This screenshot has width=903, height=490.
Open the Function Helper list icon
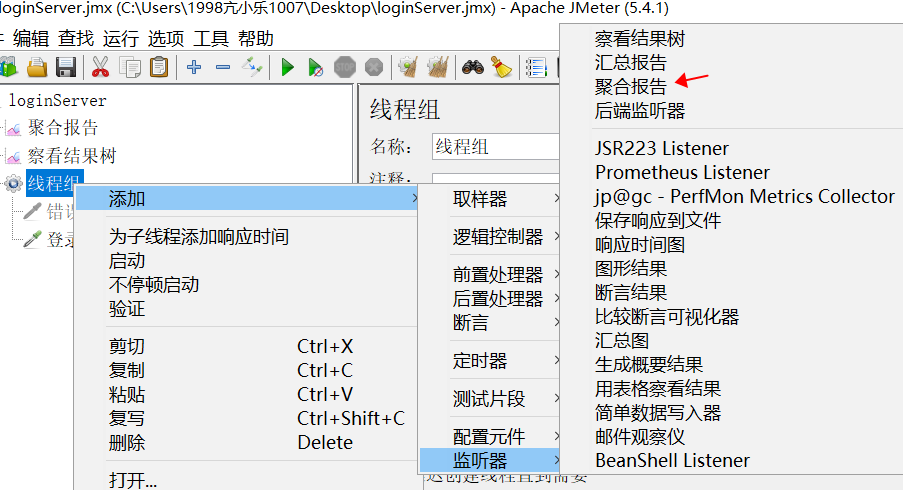(x=536, y=67)
